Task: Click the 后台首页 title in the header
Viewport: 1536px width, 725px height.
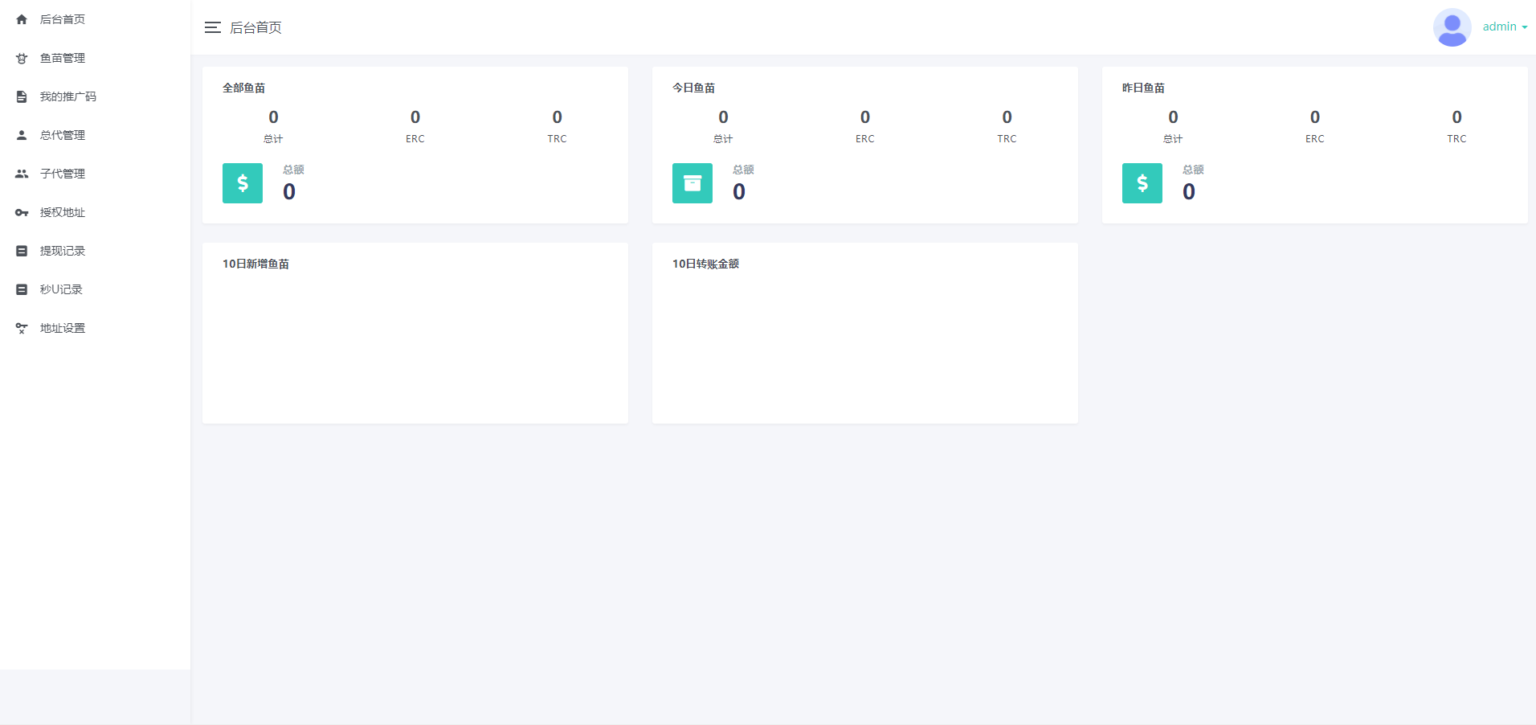Action: (x=256, y=28)
